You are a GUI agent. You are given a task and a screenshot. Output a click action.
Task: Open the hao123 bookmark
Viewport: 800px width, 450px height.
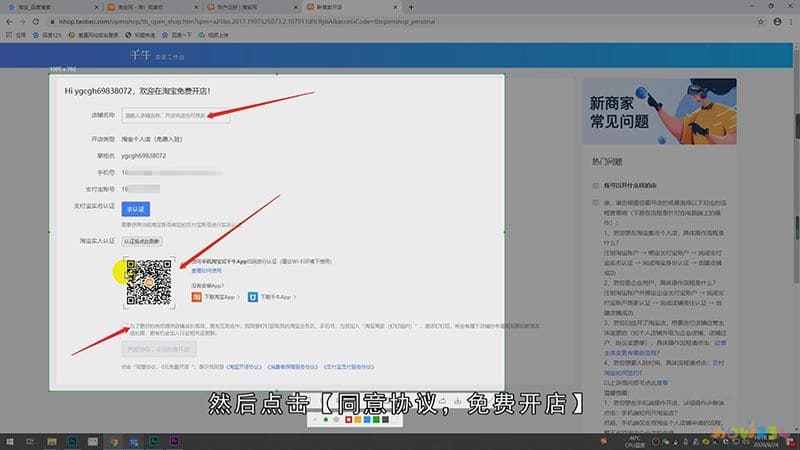[x=47, y=35]
